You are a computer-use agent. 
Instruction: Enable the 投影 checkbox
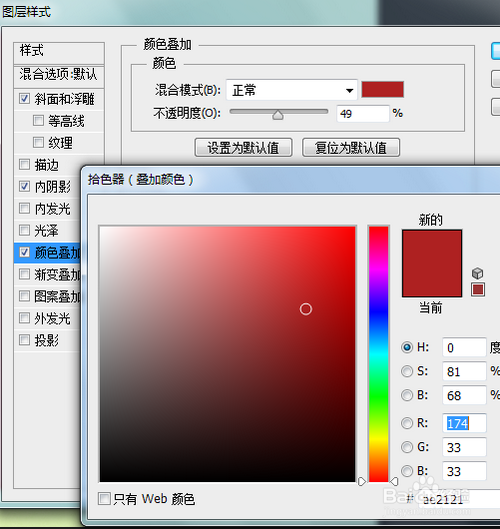coord(24,339)
